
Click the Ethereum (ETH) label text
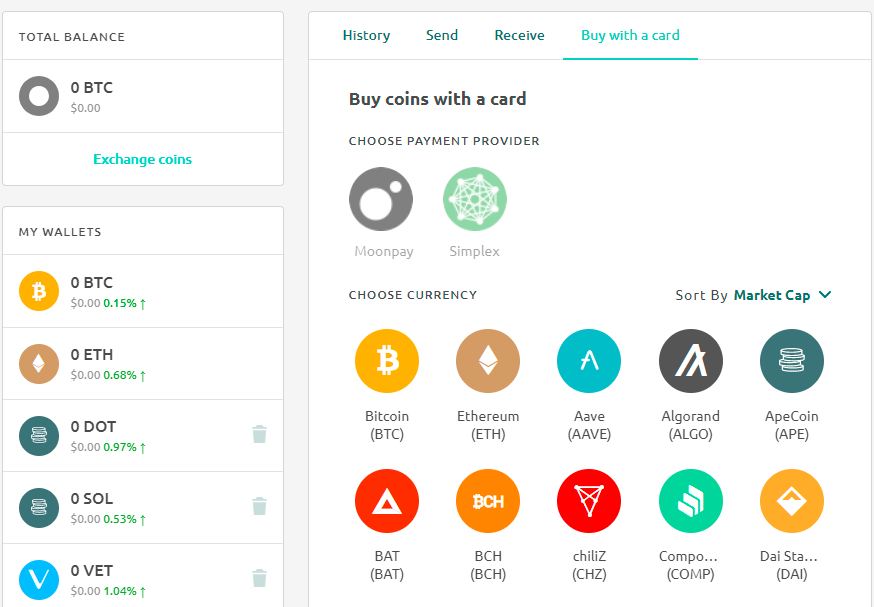[488, 425]
